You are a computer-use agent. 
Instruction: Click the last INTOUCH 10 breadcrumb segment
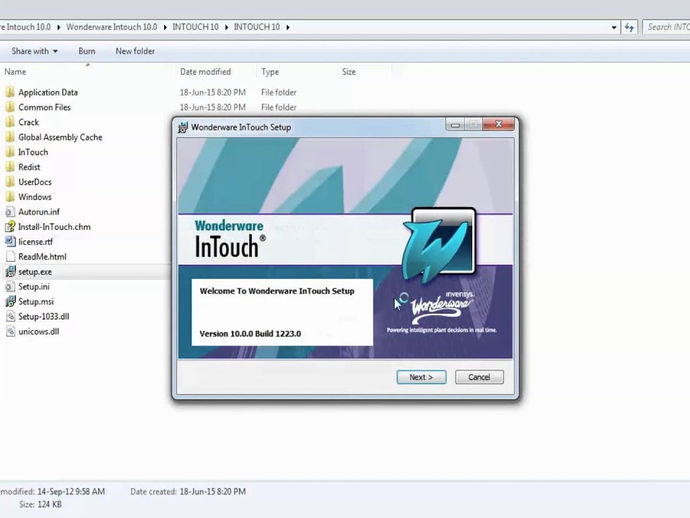(257, 27)
